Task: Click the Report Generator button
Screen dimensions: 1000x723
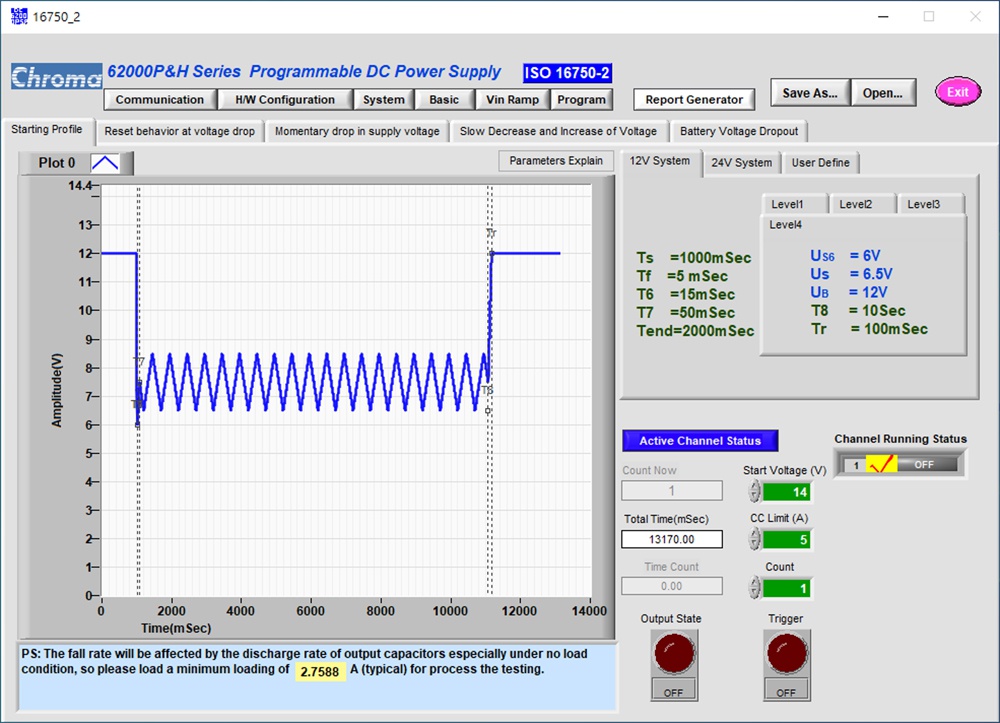Action: coord(694,100)
